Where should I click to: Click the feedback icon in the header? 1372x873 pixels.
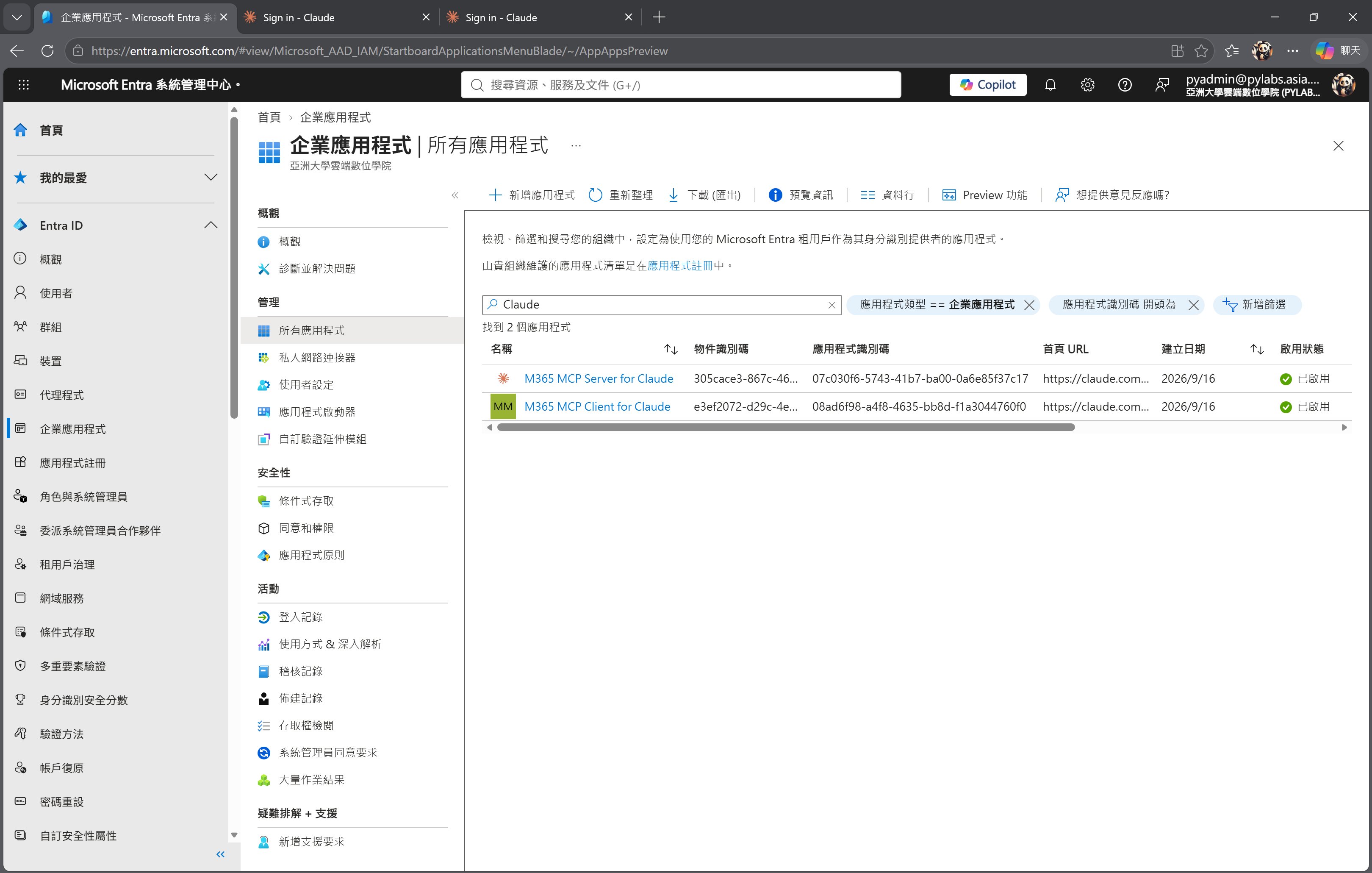point(1162,85)
